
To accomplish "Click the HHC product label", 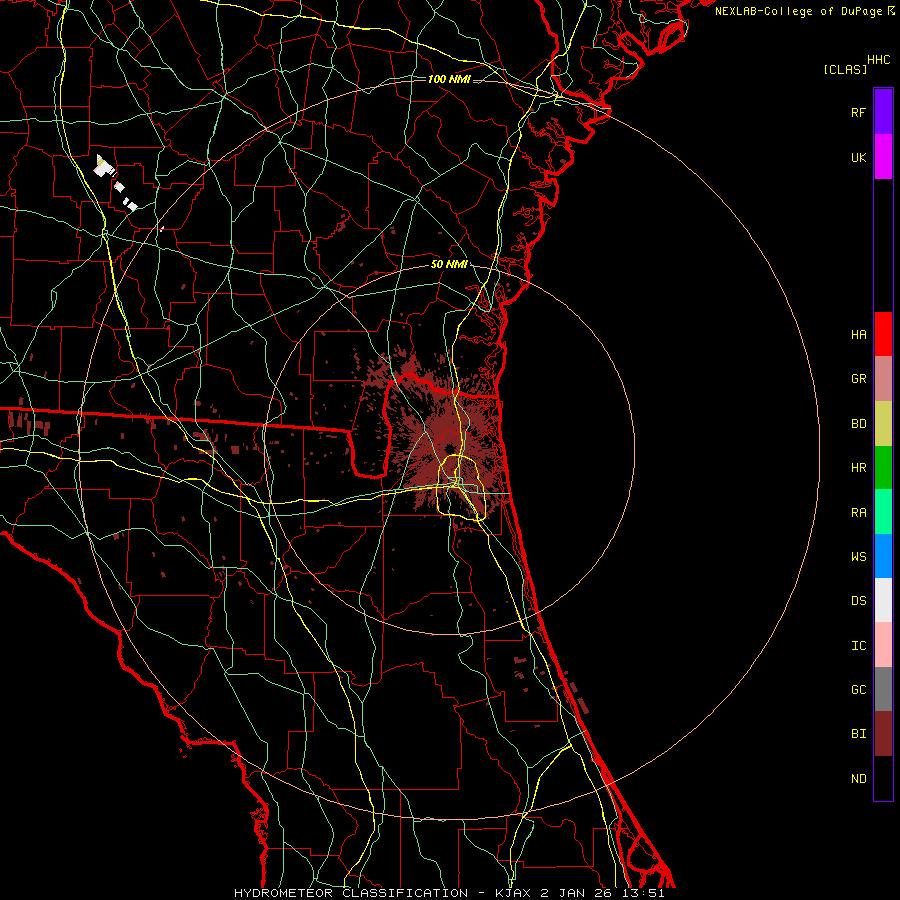I will (x=878, y=60).
